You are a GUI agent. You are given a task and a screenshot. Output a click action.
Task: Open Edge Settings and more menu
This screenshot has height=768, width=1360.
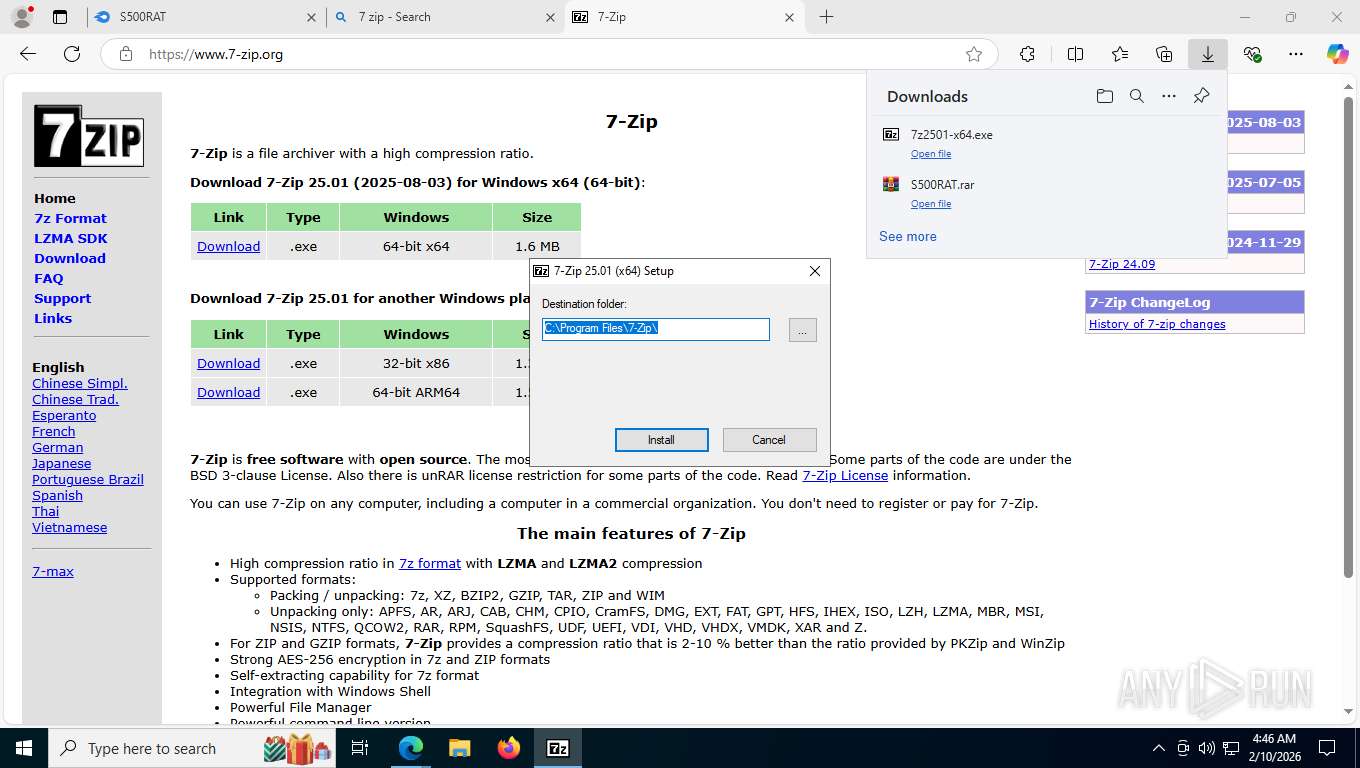click(1296, 54)
